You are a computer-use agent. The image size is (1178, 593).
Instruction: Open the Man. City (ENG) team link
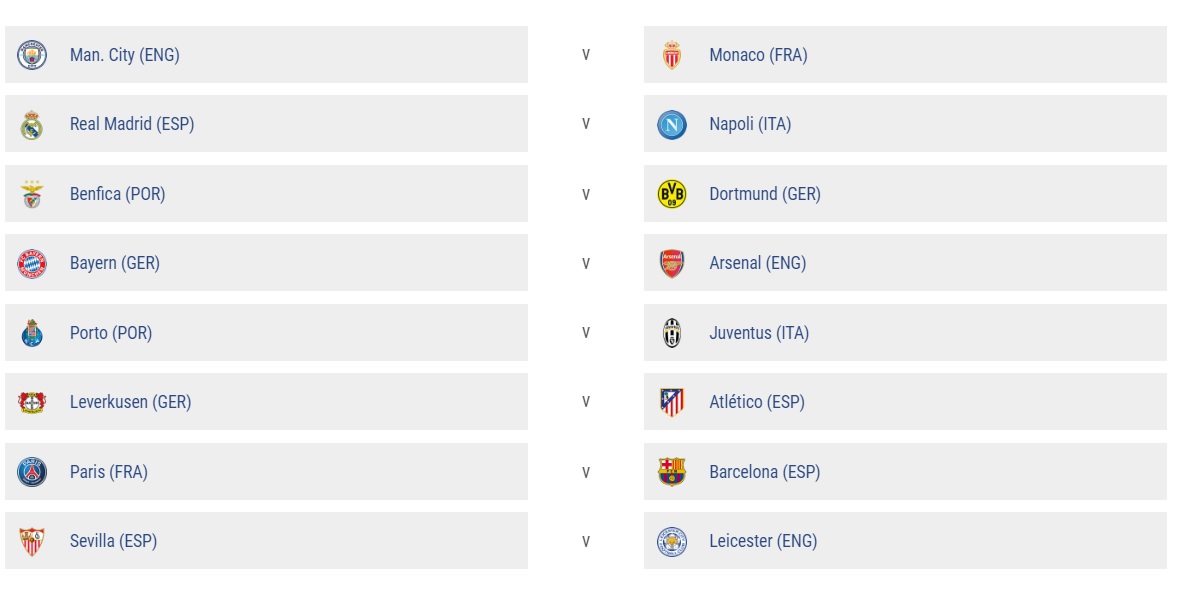click(x=125, y=55)
